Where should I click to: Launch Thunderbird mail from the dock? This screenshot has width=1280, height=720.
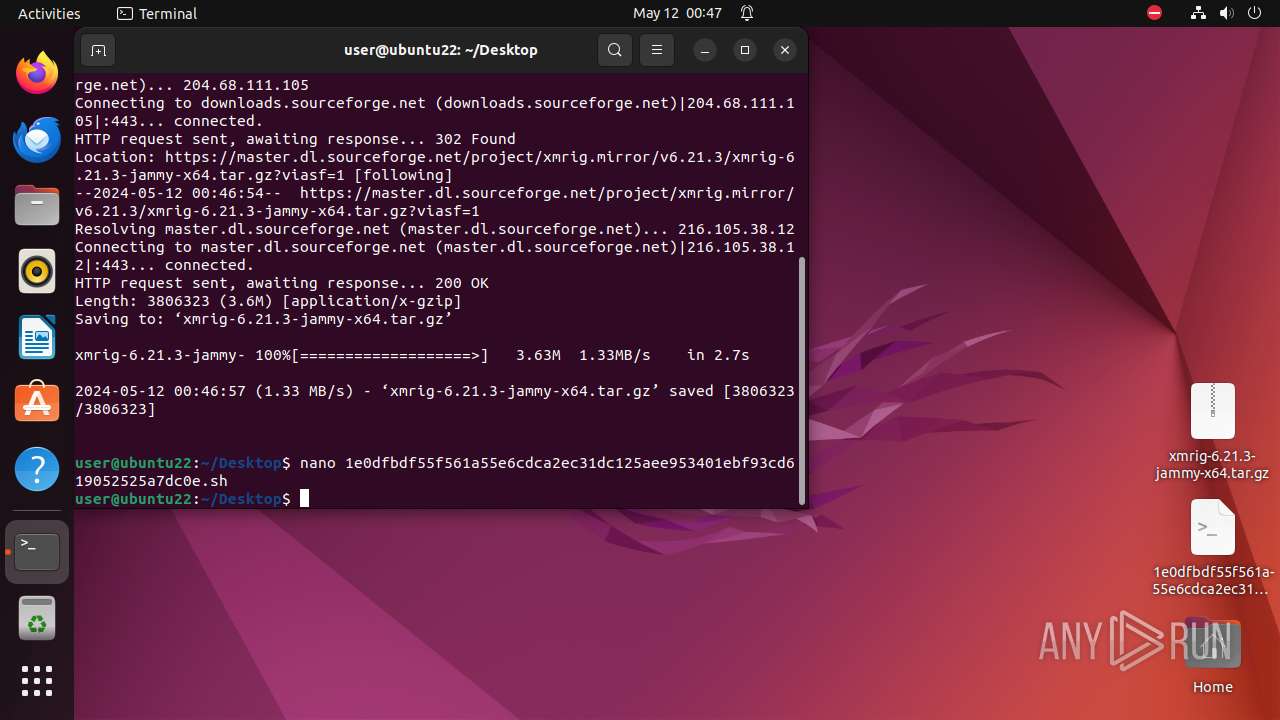click(x=37, y=139)
